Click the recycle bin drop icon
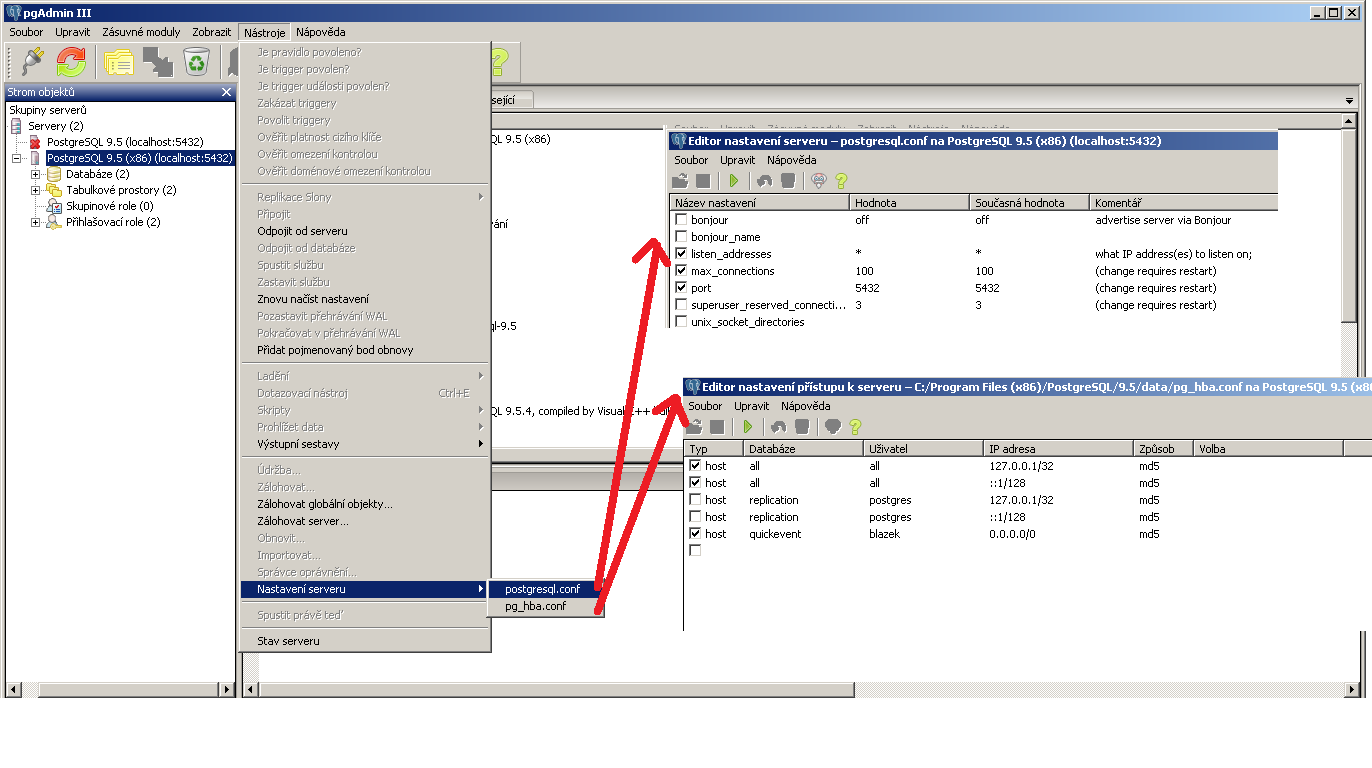 (197, 62)
